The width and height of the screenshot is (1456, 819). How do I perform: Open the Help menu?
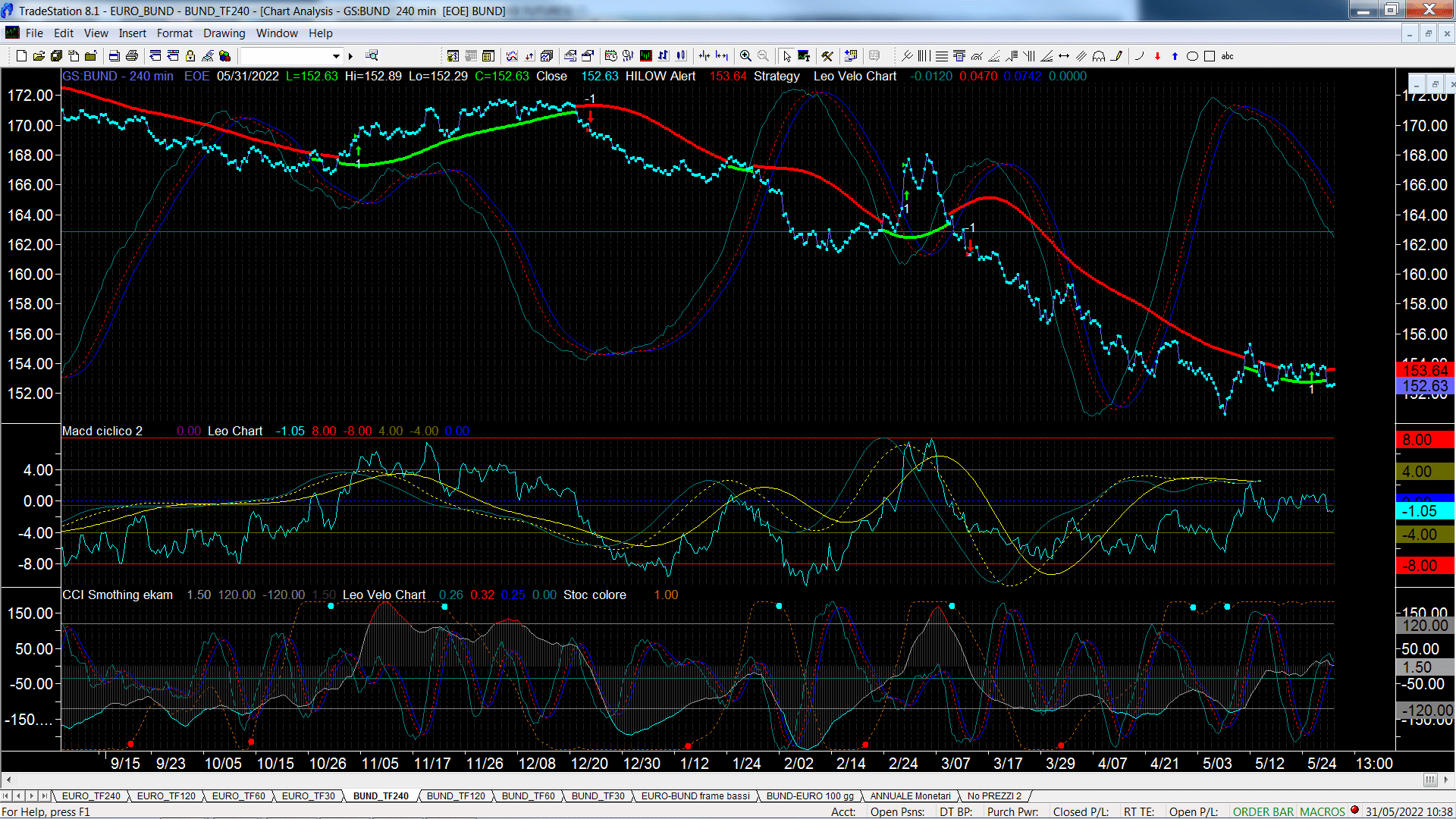click(321, 33)
